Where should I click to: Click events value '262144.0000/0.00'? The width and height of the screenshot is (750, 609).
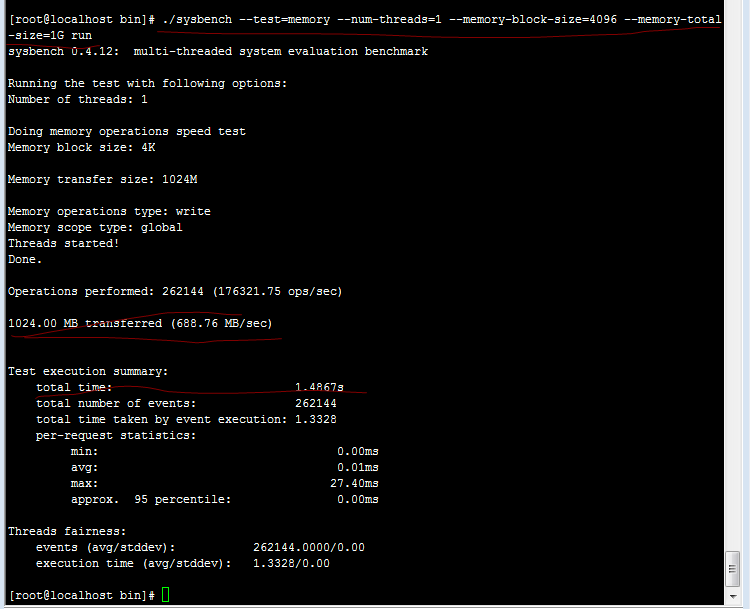coord(309,547)
